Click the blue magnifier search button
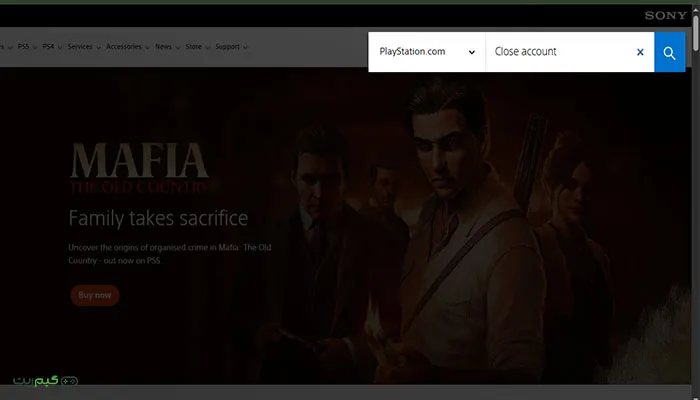The image size is (700, 400). (670, 52)
